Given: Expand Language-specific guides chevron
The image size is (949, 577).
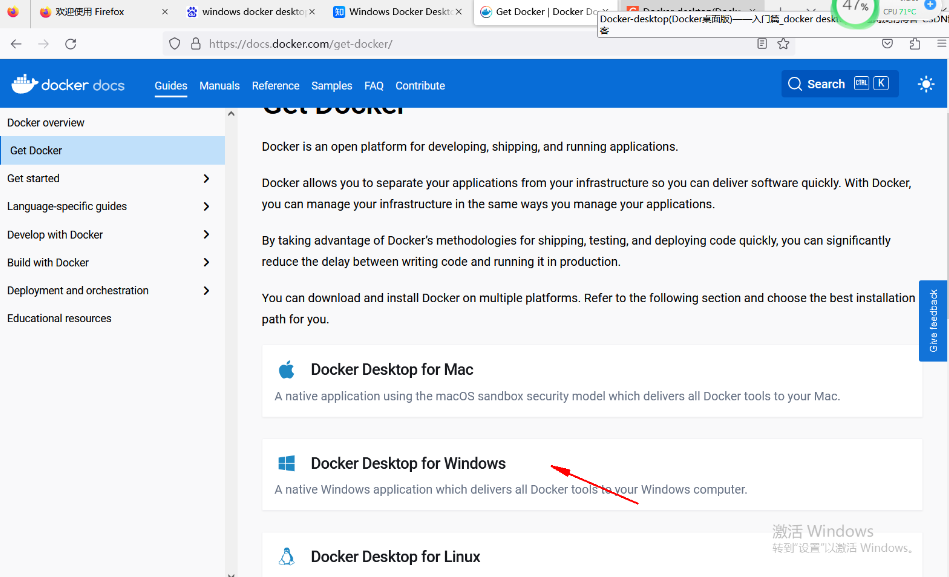Looking at the screenshot, I should click(x=206, y=206).
